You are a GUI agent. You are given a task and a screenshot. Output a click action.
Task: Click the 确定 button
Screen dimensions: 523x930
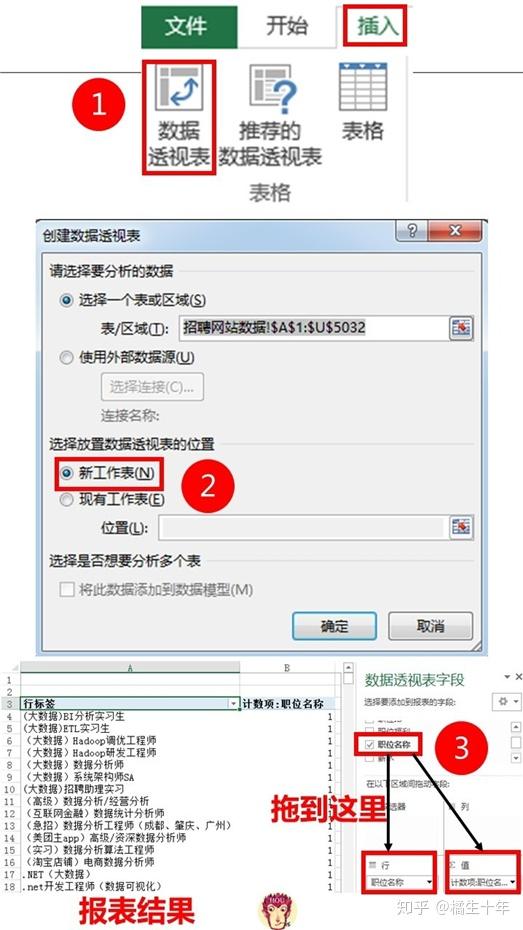[x=334, y=626]
